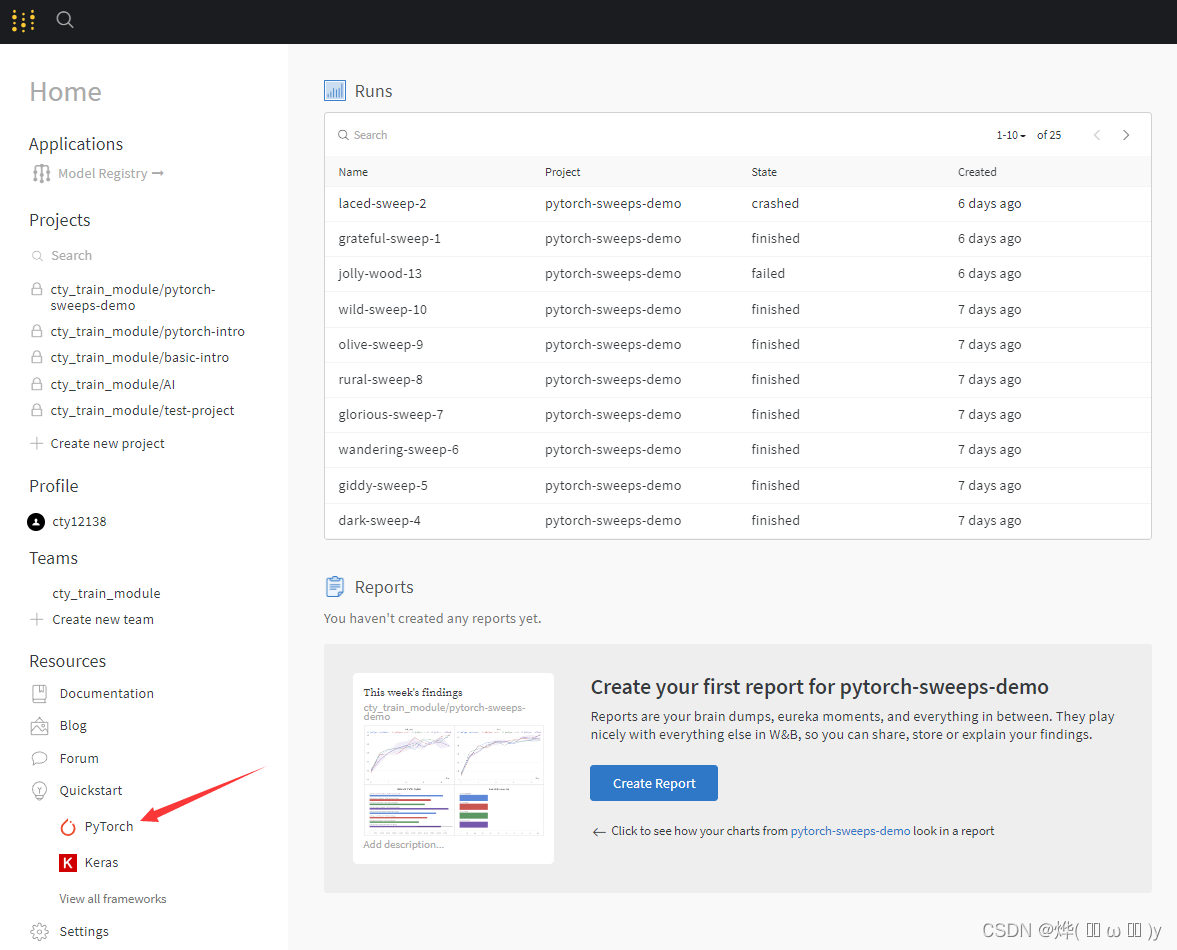Click the Reports clipboard icon
The width and height of the screenshot is (1177, 950).
(335, 587)
